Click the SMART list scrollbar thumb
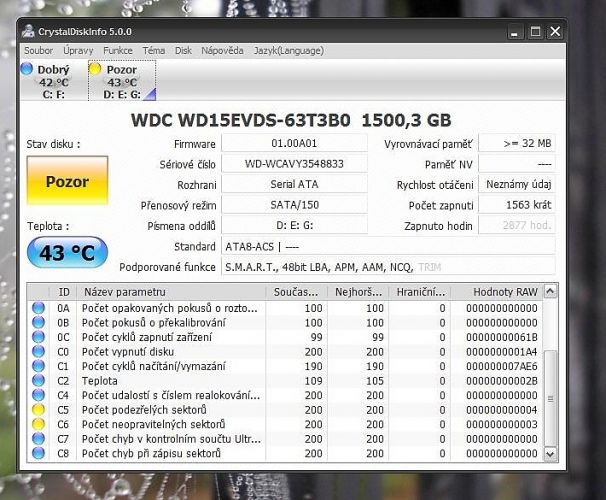The width and height of the screenshot is (606, 500). (x=550, y=398)
